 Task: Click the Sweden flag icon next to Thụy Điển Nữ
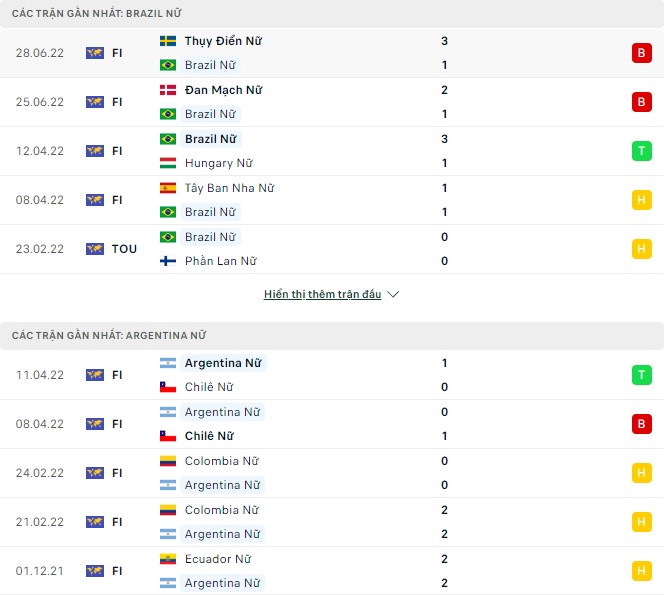168,42
